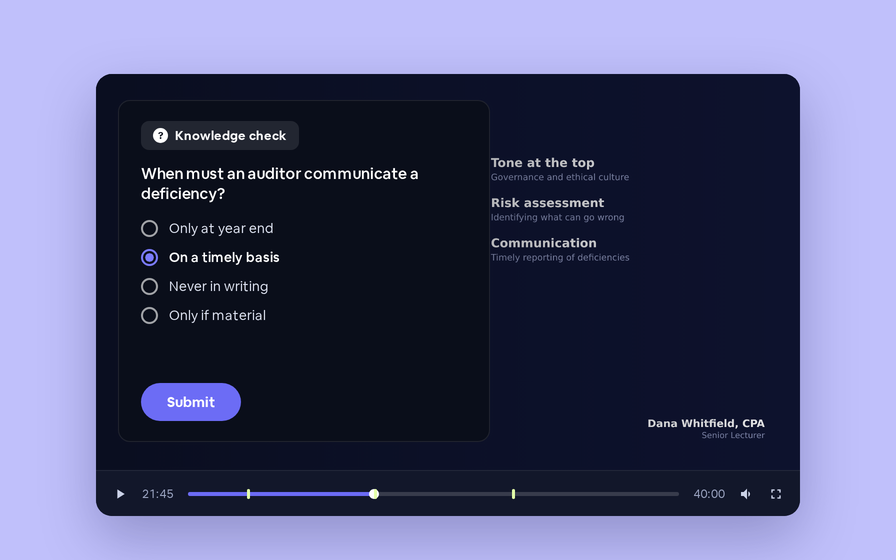Viewport: 896px width, 560px height.
Task: Click the progress bar scrubber handle
Action: pos(374,494)
